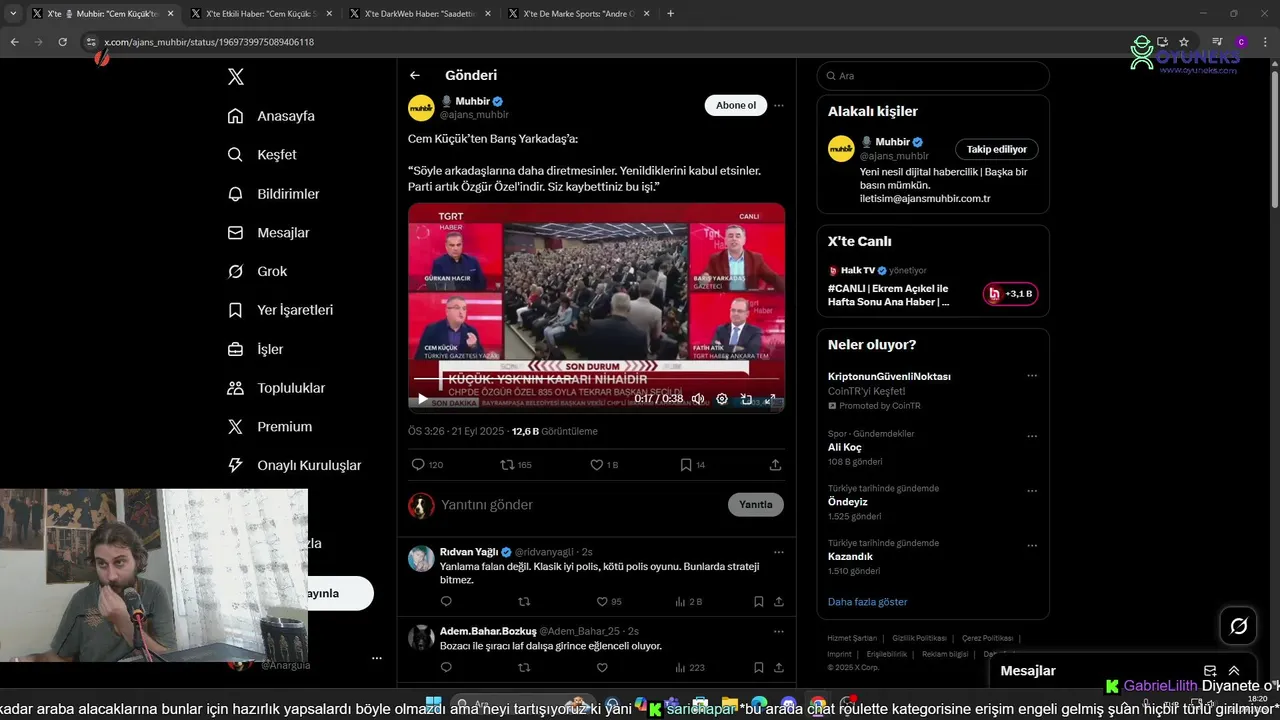Screen dimensions: 1280x720
Task: Click back arrow next to Gönderi
Action: pos(415,75)
